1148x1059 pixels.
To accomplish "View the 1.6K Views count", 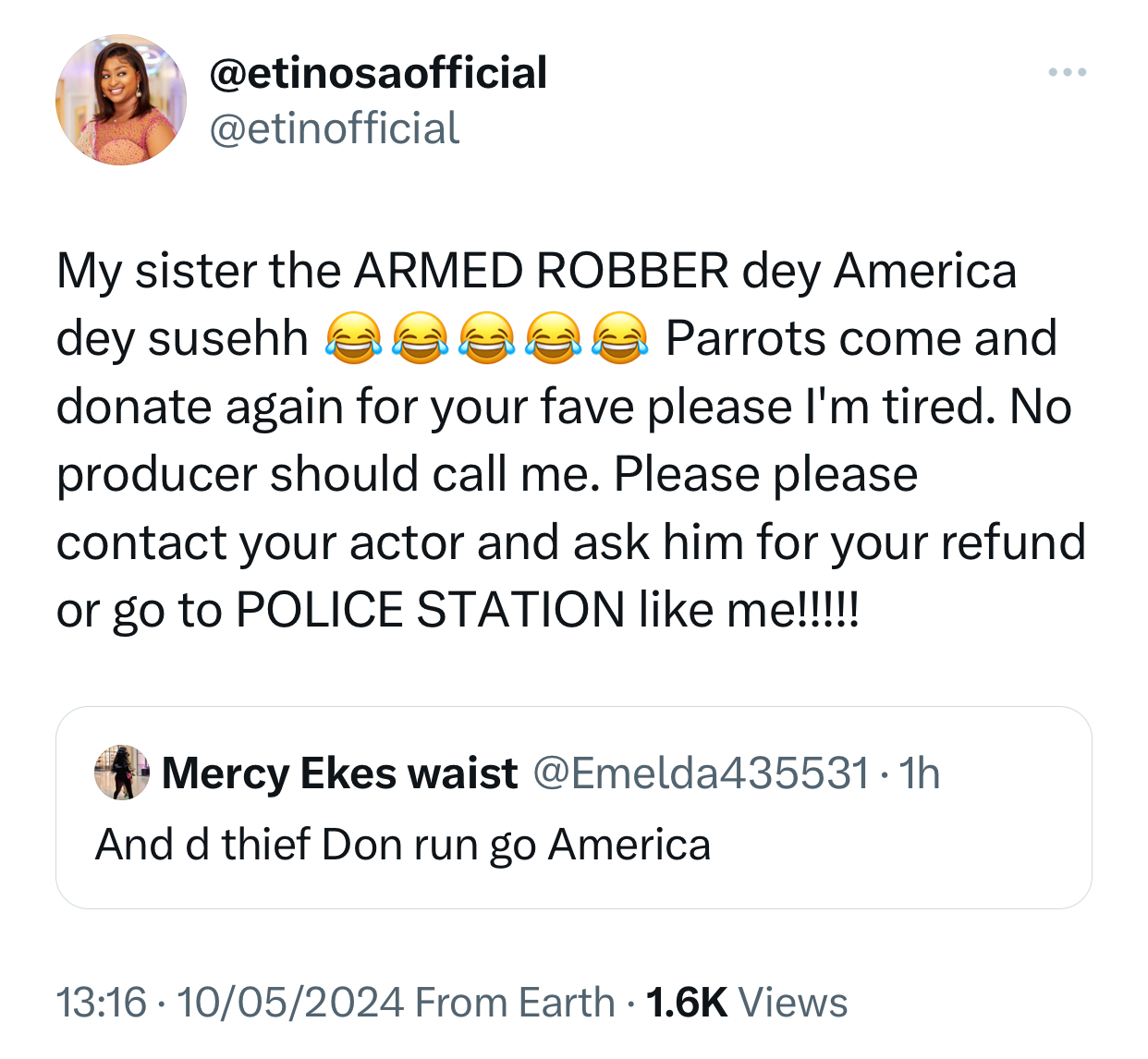I will [746, 1003].
